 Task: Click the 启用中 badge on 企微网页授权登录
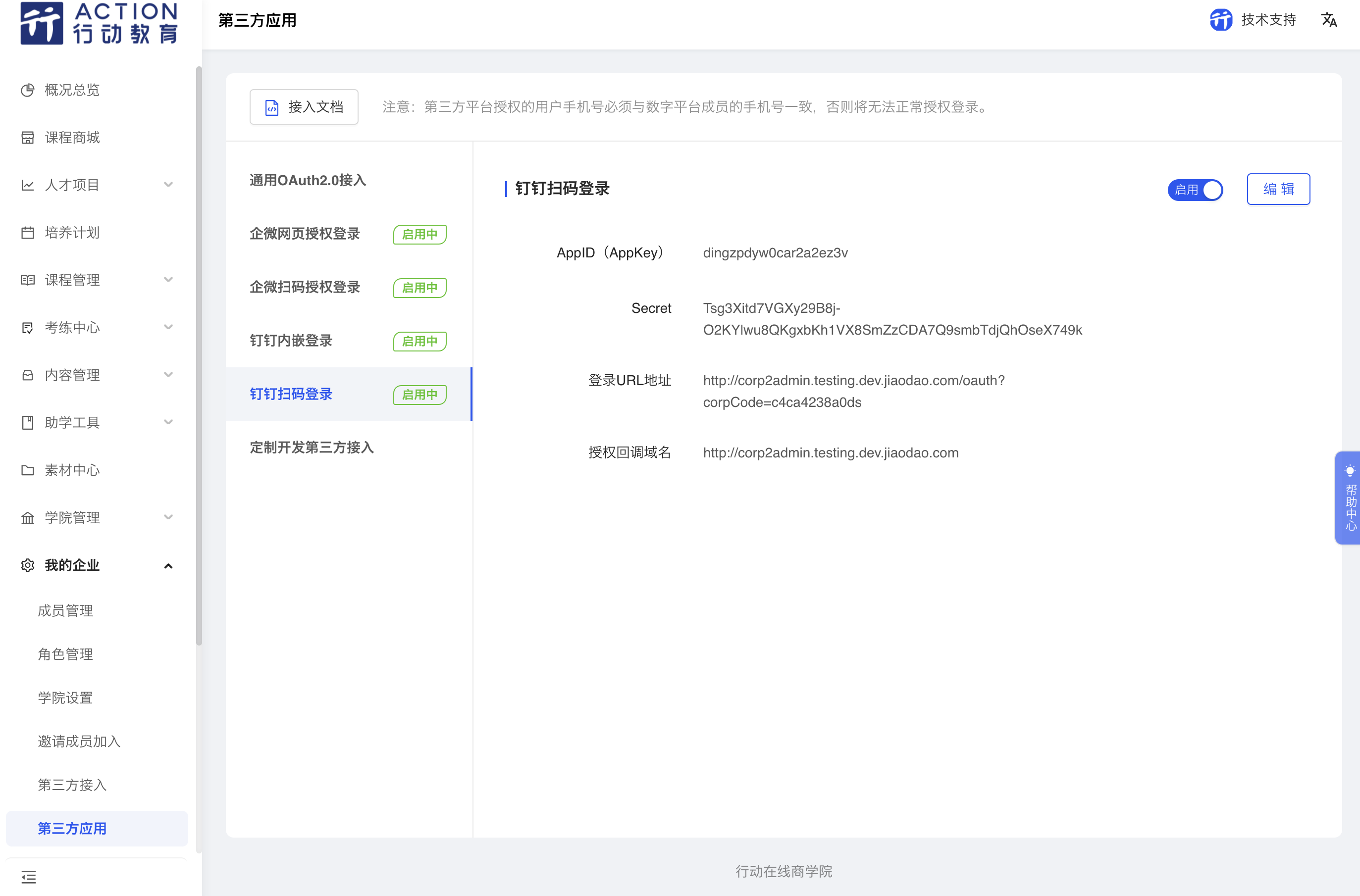[x=419, y=234]
